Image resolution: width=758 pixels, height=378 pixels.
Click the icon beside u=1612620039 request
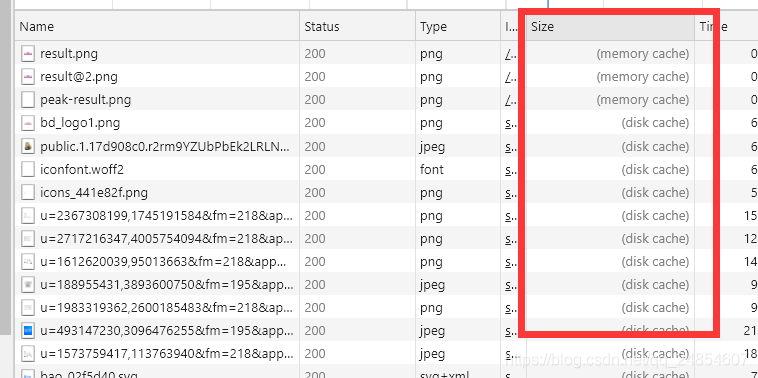tap(28, 262)
